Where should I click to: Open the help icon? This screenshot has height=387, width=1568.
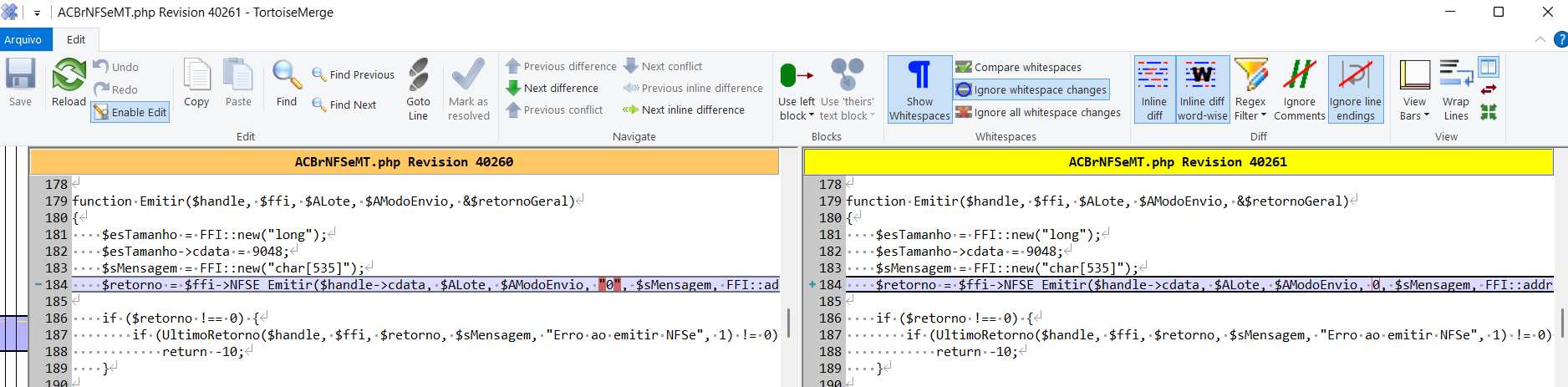click(1560, 39)
